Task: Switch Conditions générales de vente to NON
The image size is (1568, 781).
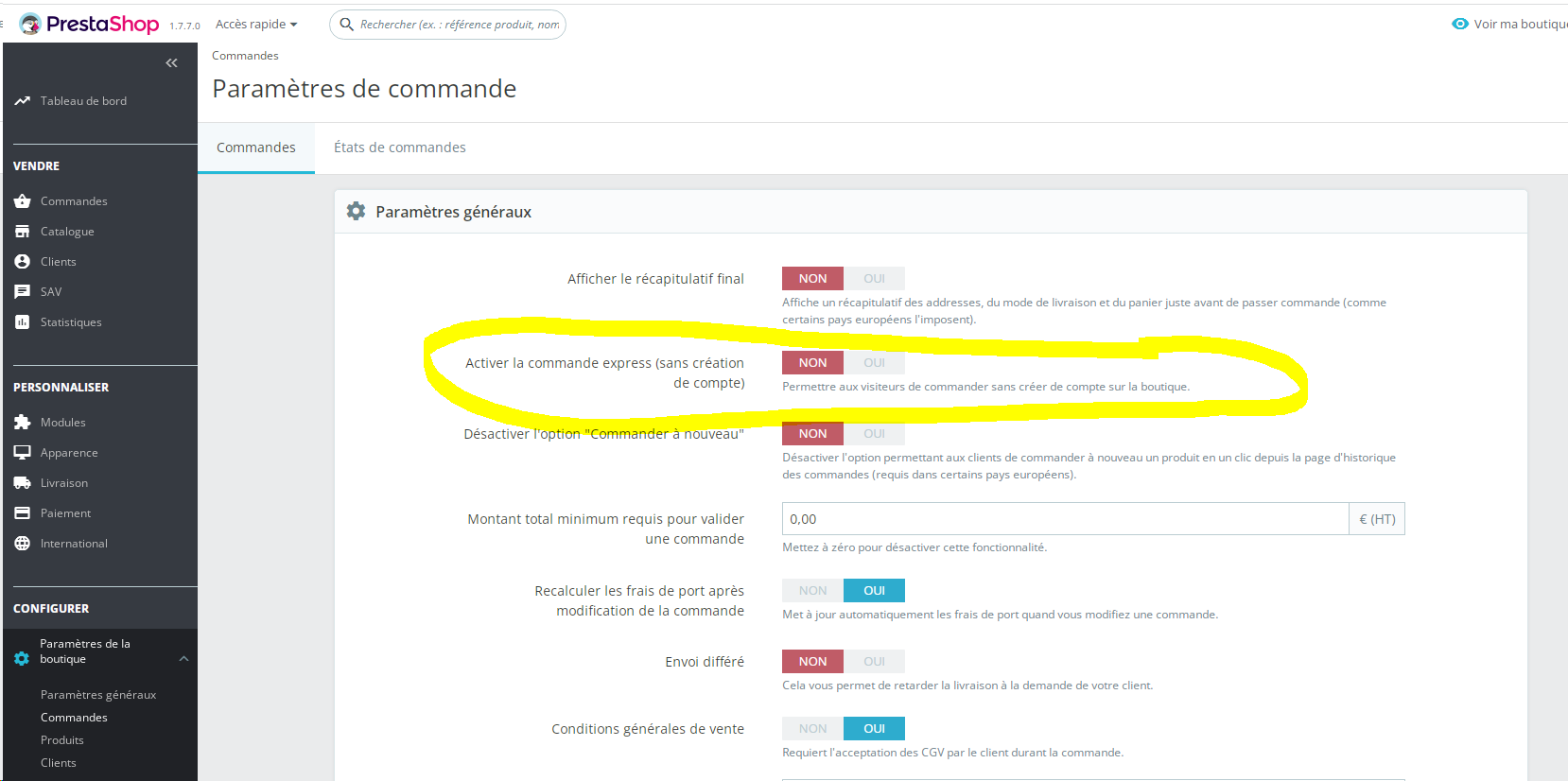Action: coord(812,729)
